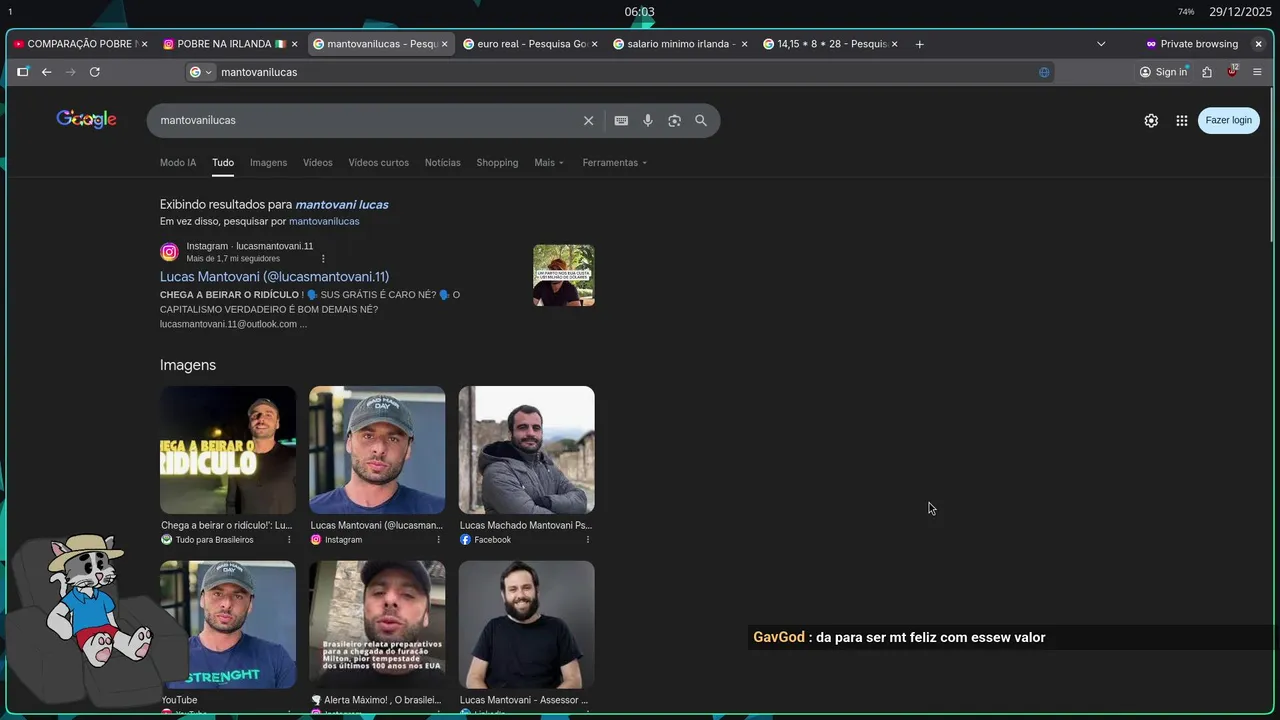Click the Instagram favicon of first result

click(170, 252)
